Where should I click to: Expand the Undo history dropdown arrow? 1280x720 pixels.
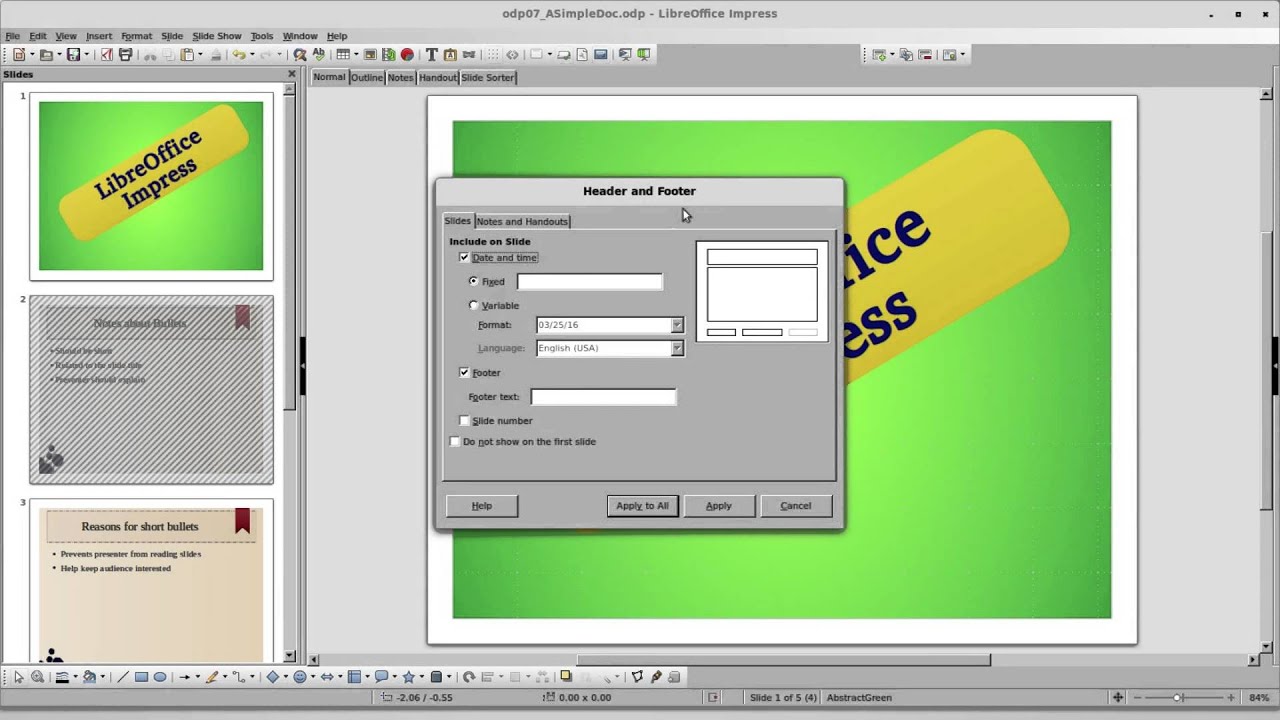tap(252, 55)
